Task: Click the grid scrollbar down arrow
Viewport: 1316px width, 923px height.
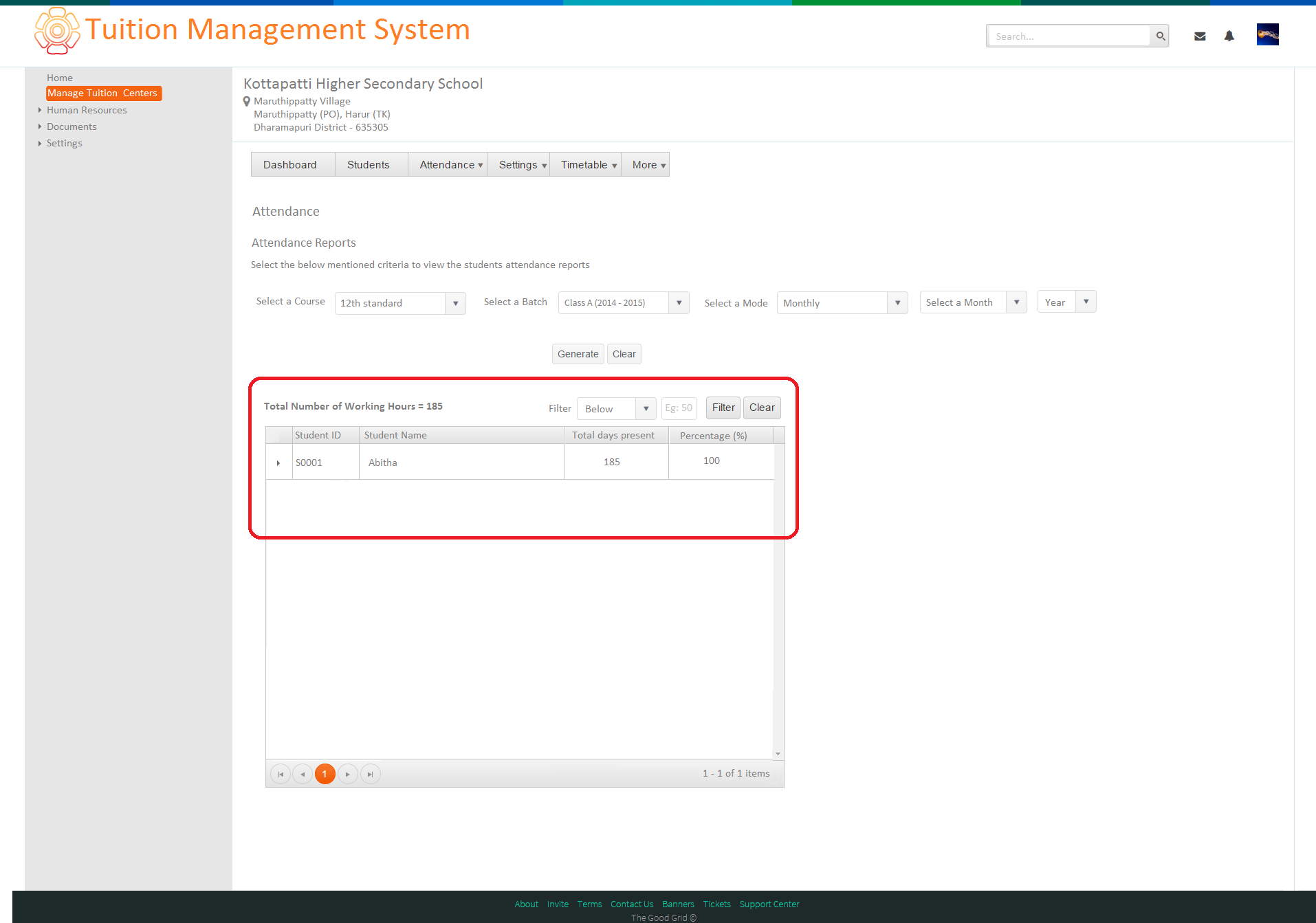Action: pos(778,754)
